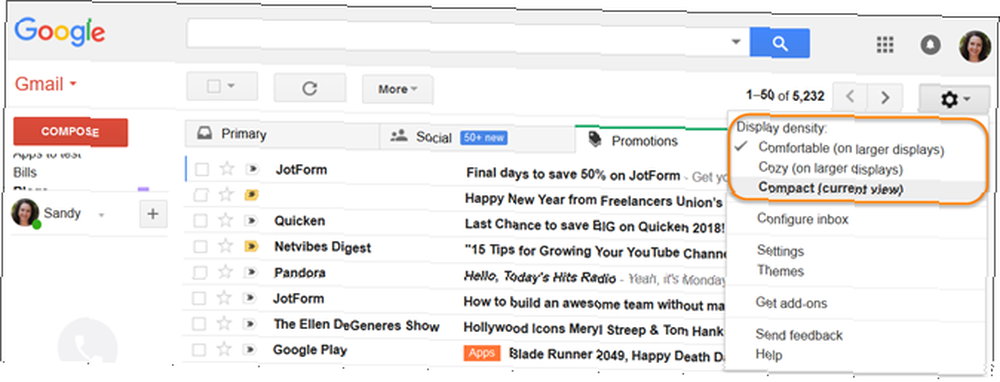The image size is (1000, 382).
Task: Show search options arrow in the search box
Action: coord(736,43)
